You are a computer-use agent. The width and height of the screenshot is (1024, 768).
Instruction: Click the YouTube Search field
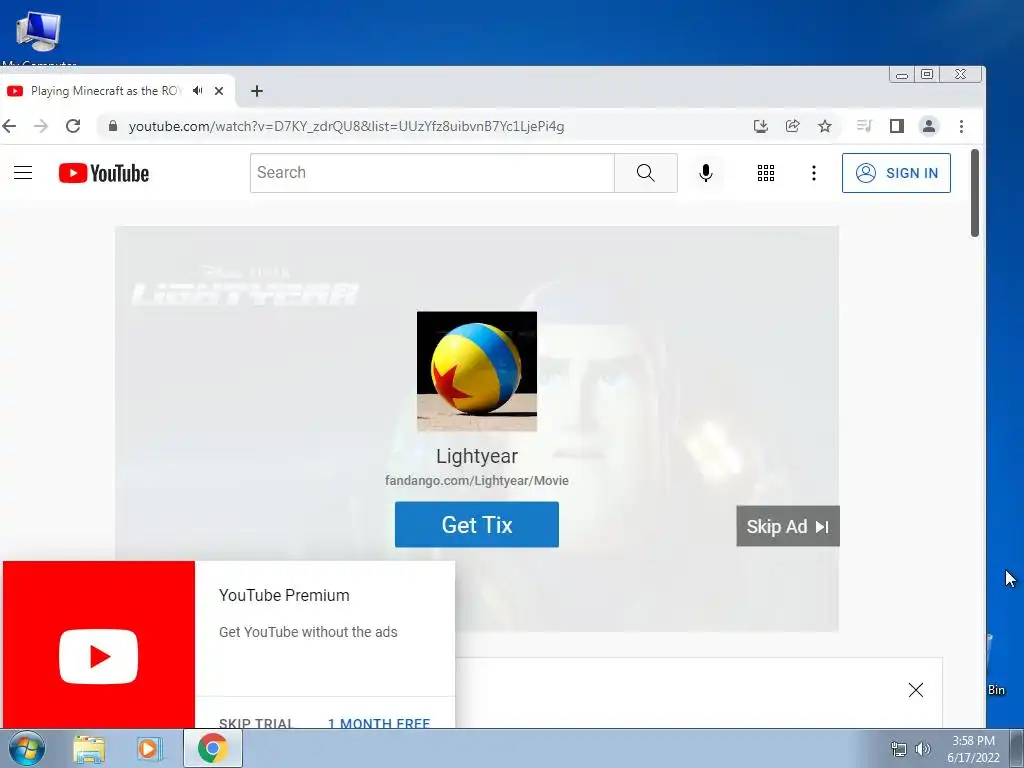(432, 172)
